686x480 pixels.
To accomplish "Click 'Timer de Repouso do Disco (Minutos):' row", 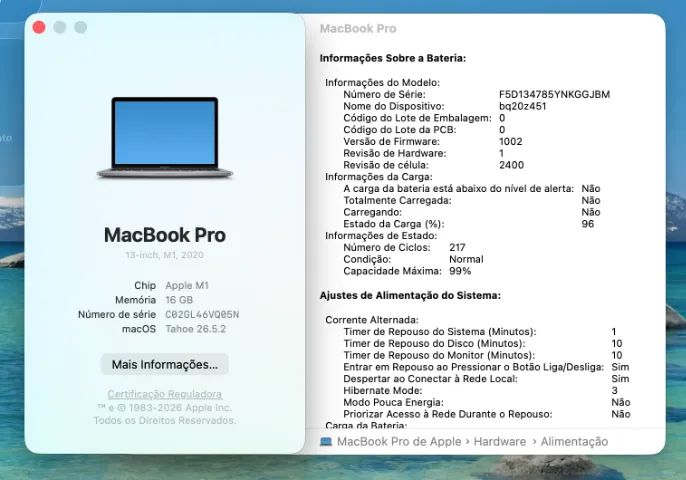I will coord(483,343).
